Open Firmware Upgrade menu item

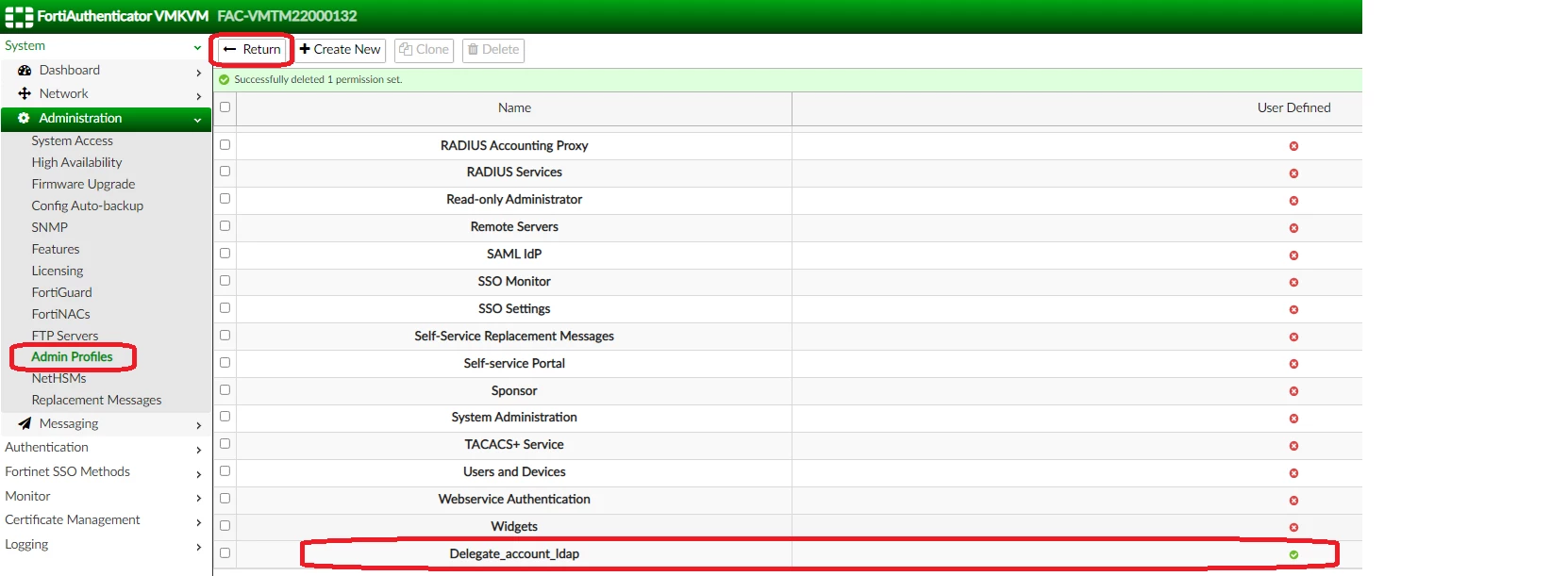[x=83, y=185]
